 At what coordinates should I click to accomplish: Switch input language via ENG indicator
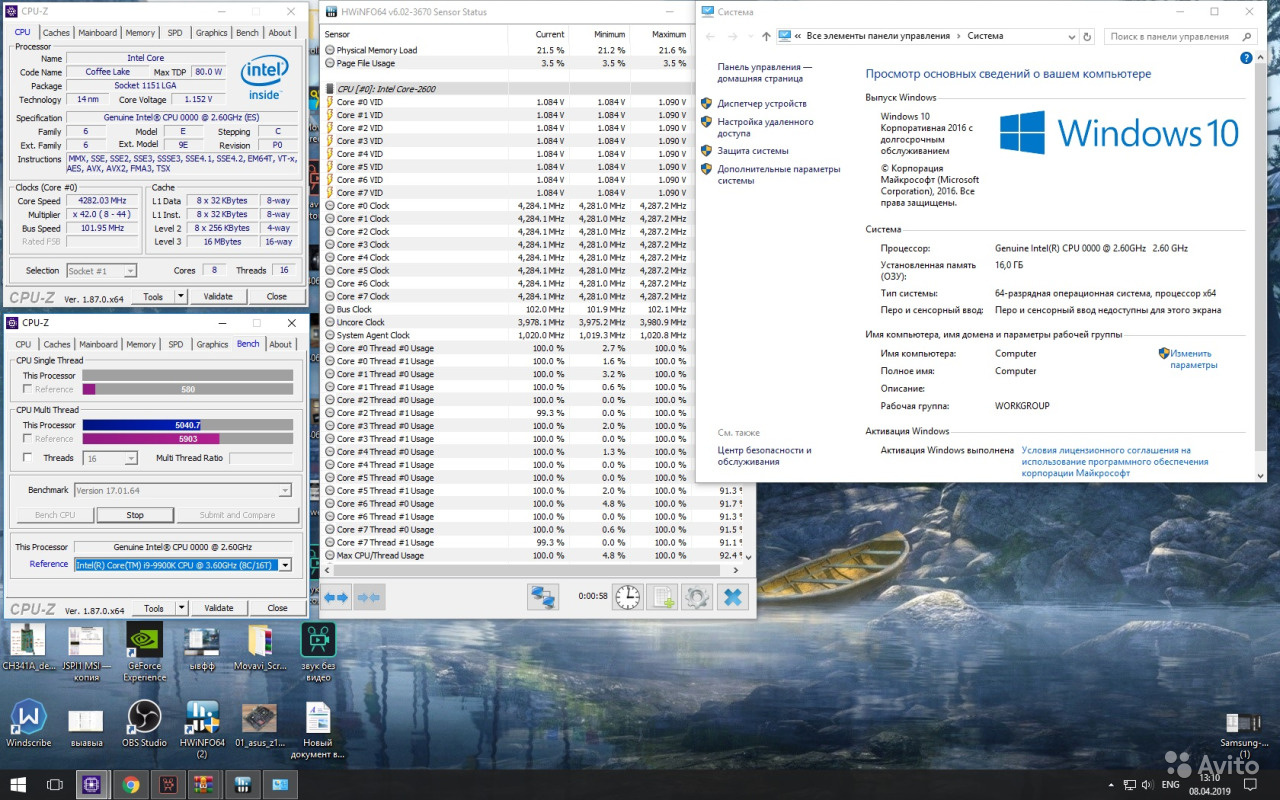pos(1172,785)
